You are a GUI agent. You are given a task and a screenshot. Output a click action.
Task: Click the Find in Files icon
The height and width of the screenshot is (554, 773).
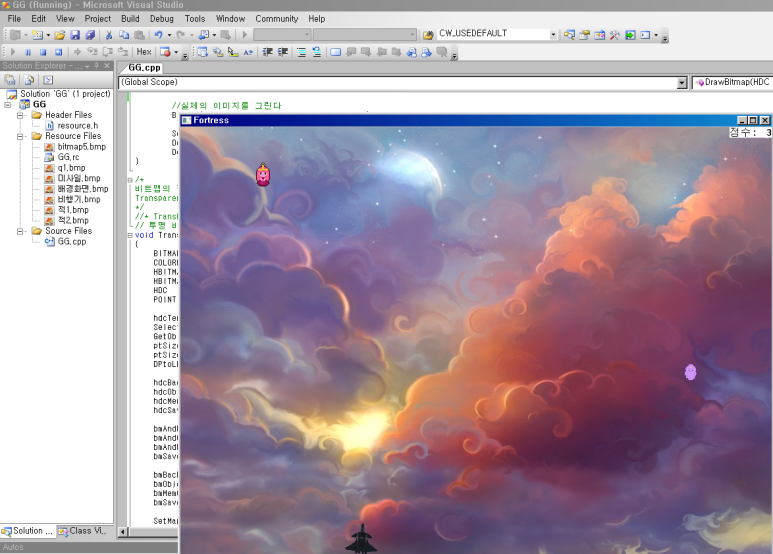[428, 35]
